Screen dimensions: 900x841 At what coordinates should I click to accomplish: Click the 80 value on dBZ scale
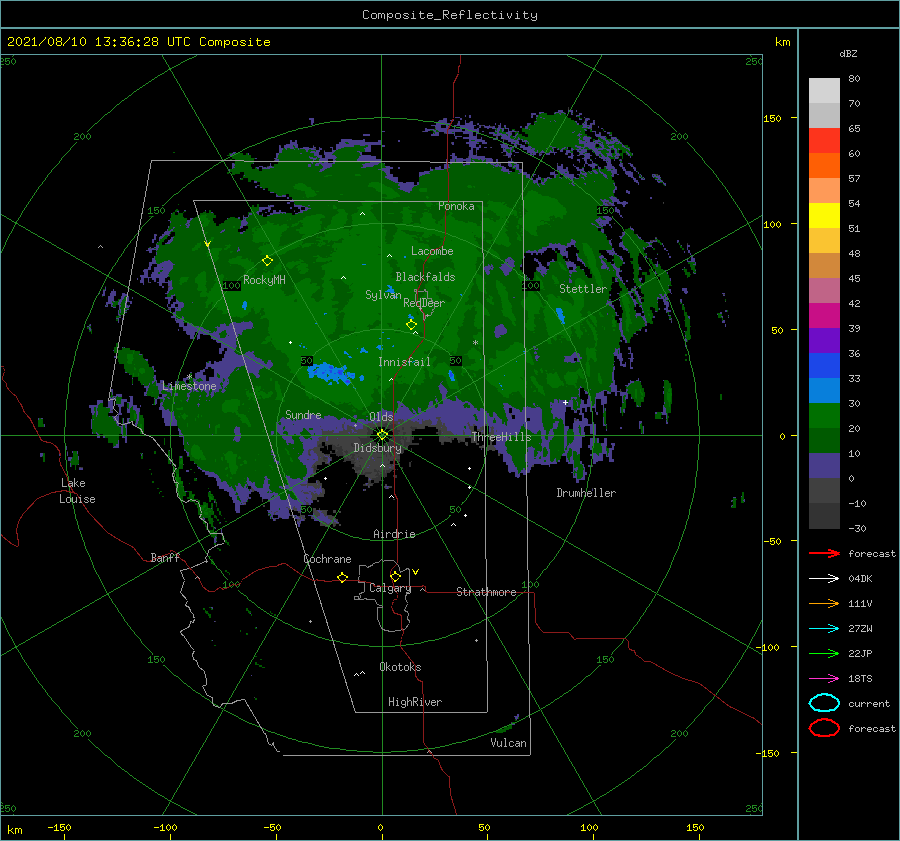(x=854, y=79)
